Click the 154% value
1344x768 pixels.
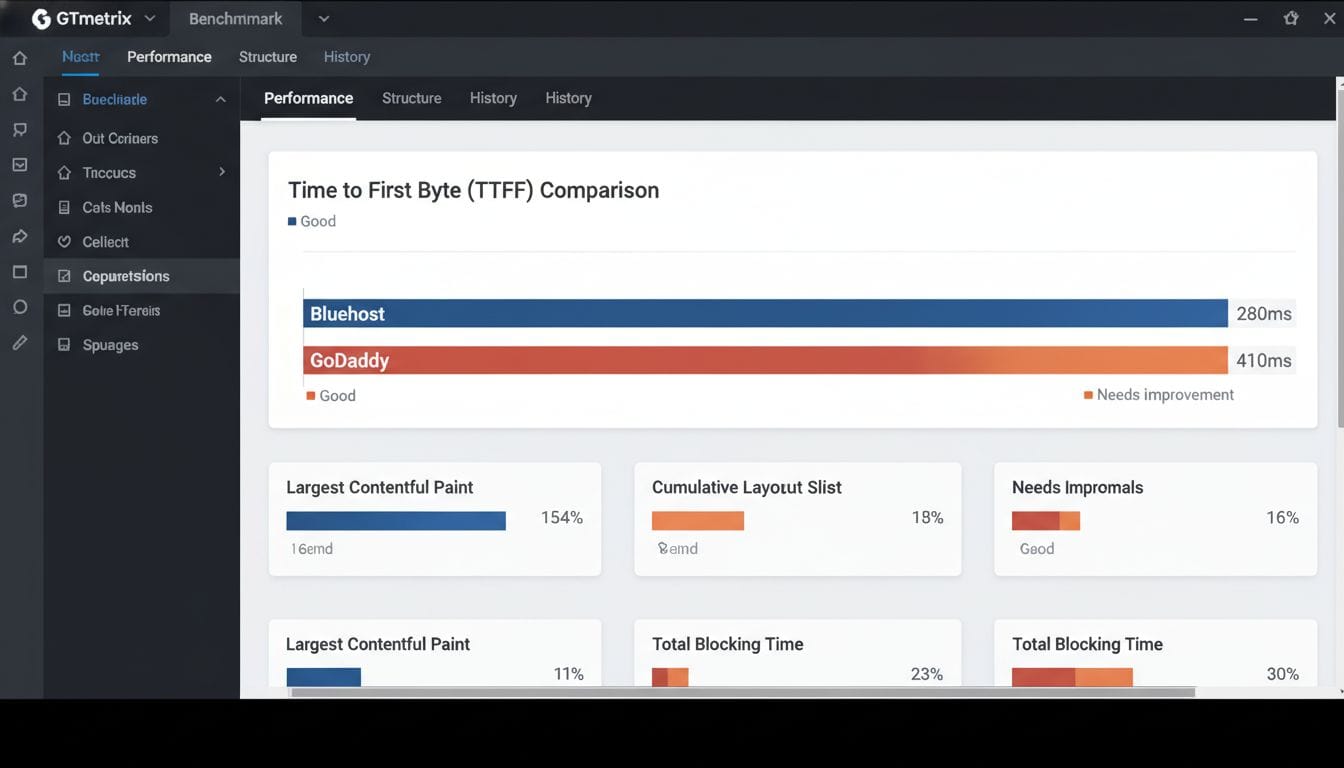[x=562, y=518]
